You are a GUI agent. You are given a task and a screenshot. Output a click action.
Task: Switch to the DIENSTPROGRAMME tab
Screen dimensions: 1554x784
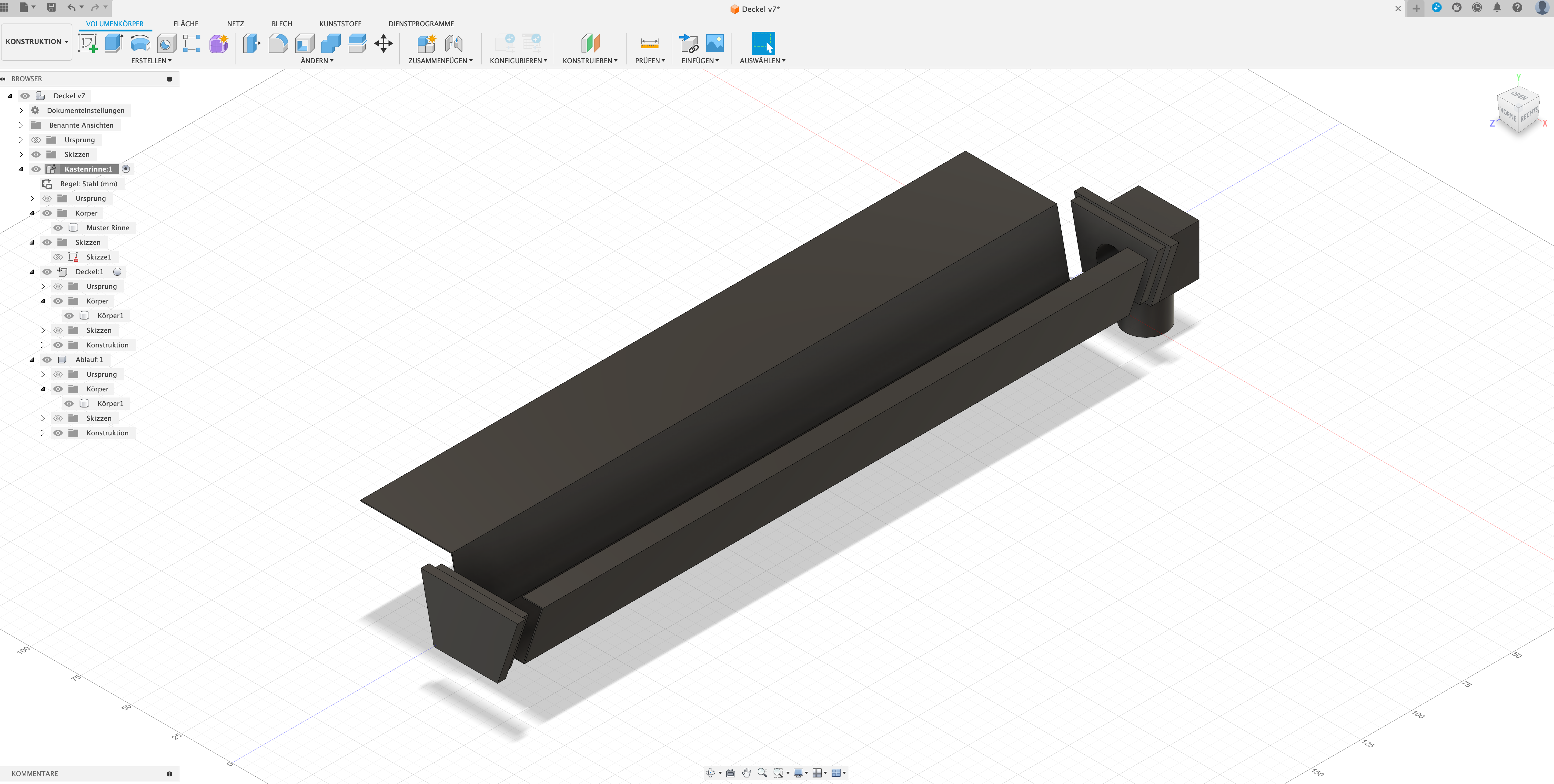click(x=421, y=24)
